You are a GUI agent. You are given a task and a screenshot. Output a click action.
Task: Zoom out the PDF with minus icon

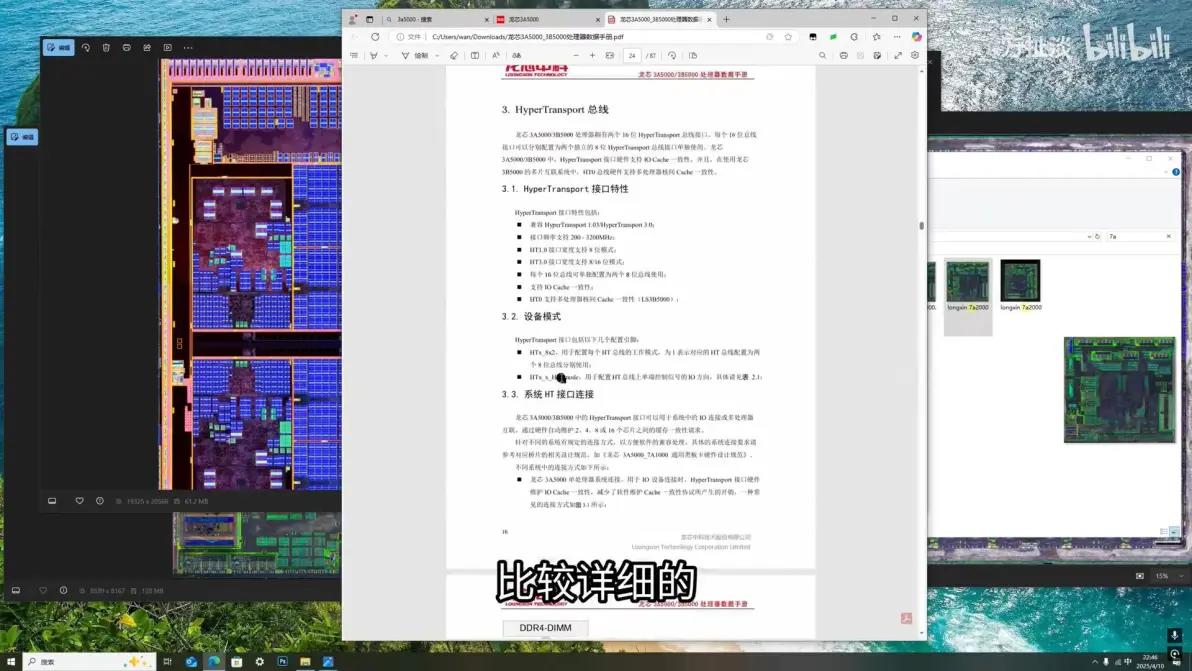tap(575, 55)
